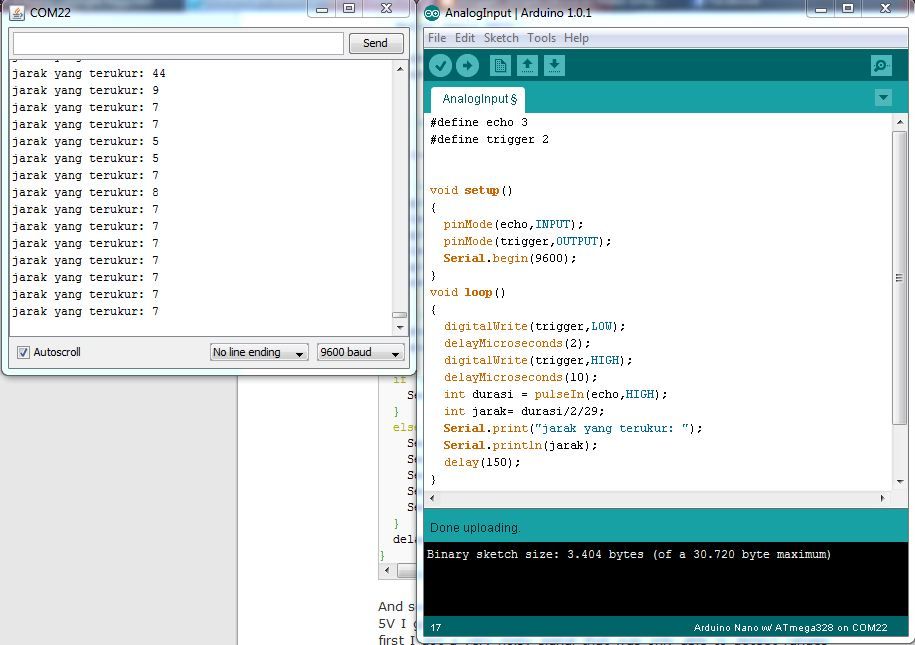Select the AnalogInput sketch tab
The height and width of the screenshot is (645, 915).
[x=479, y=99]
